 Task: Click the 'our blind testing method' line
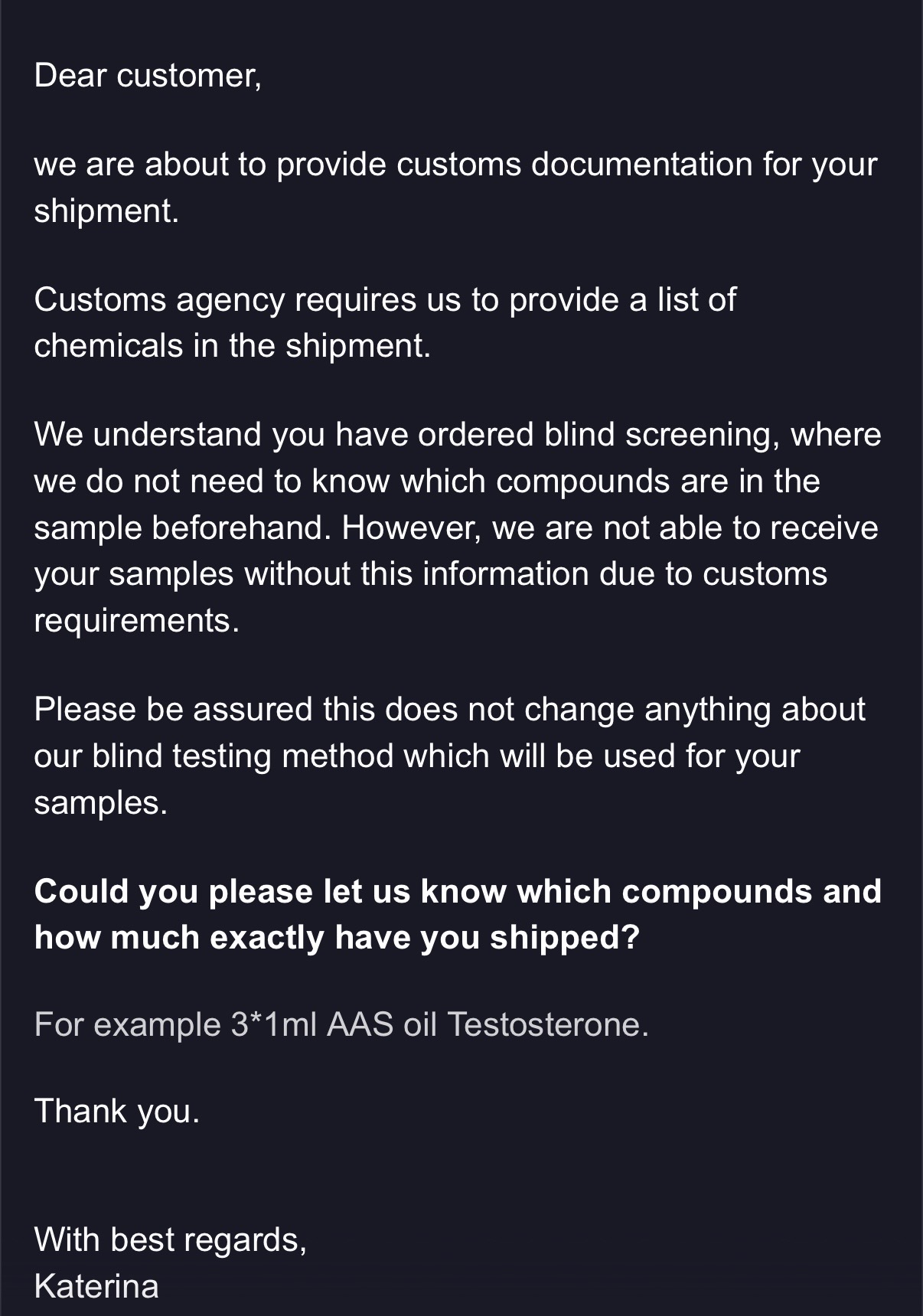coord(417,756)
